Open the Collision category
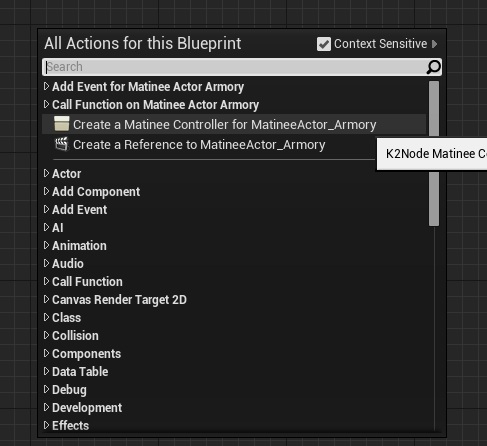 75,335
